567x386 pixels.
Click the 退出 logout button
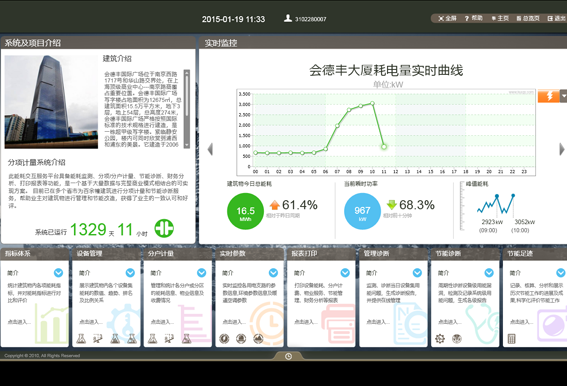coord(557,18)
